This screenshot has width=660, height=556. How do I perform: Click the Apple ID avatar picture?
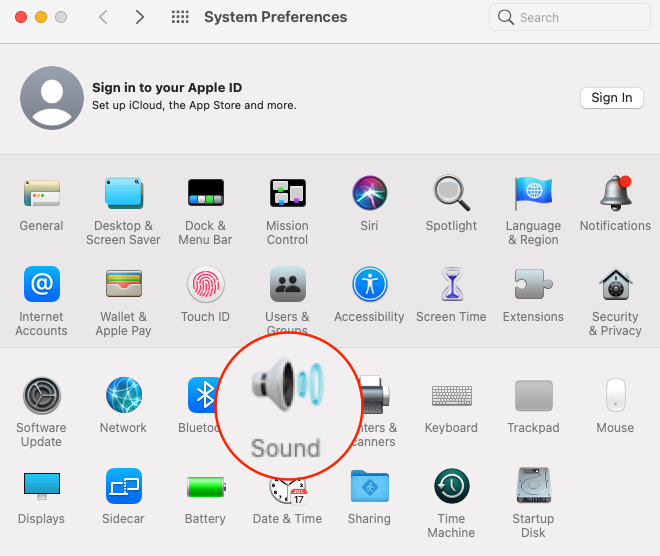(x=52, y=98)
